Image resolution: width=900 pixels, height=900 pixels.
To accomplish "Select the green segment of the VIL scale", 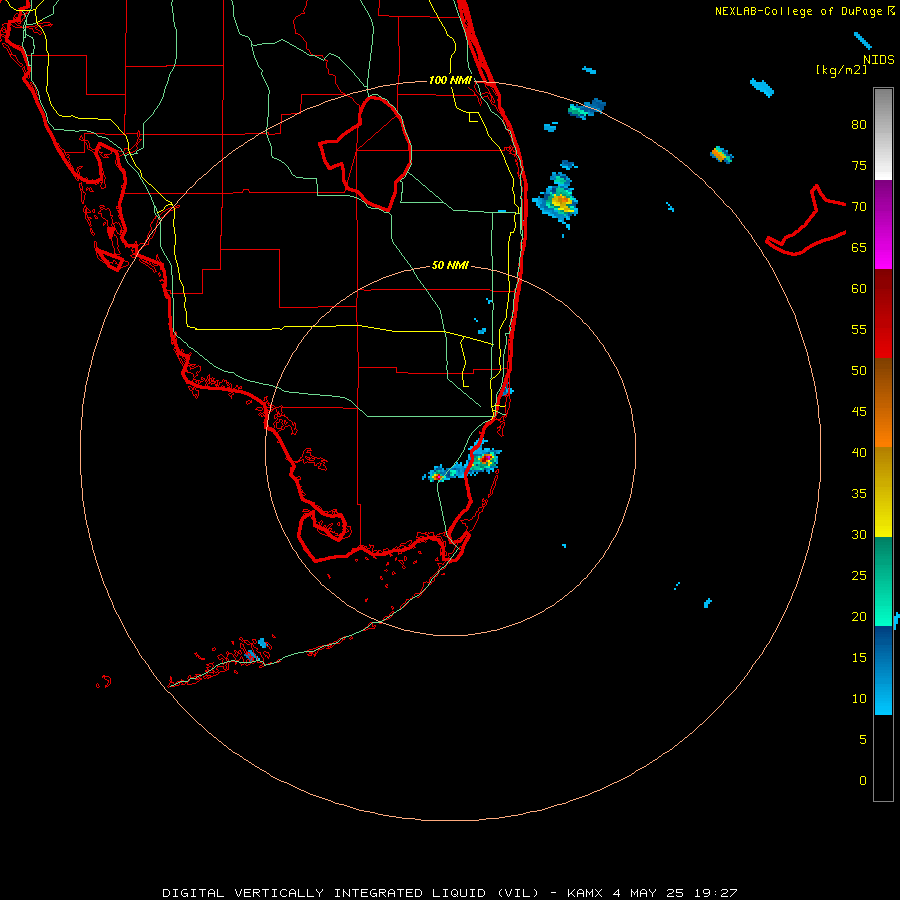I will coord(883,581).
